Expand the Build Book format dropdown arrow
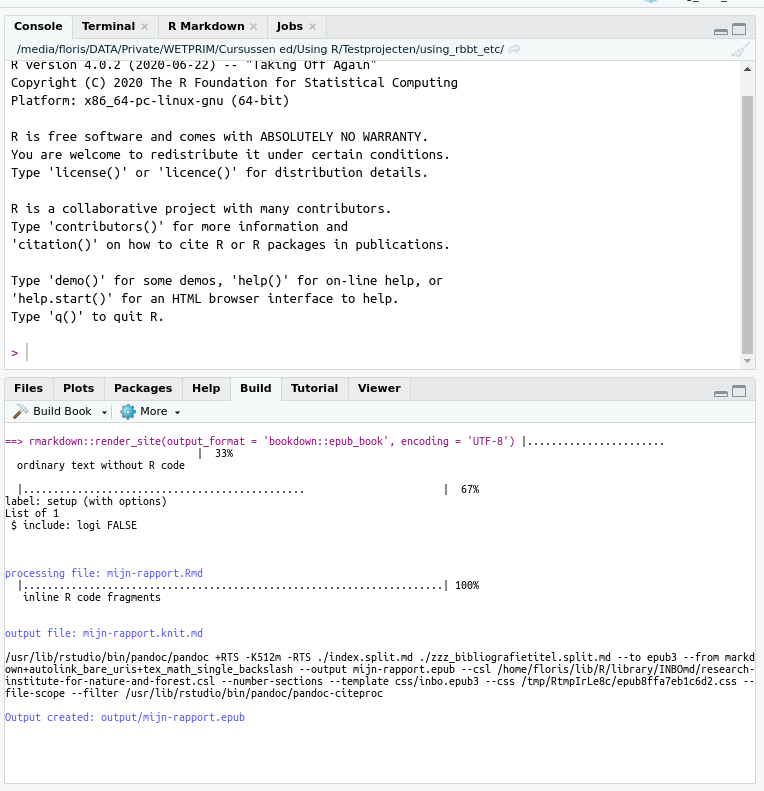The height and width of the screenshot is (791, 764). point(104,412)
